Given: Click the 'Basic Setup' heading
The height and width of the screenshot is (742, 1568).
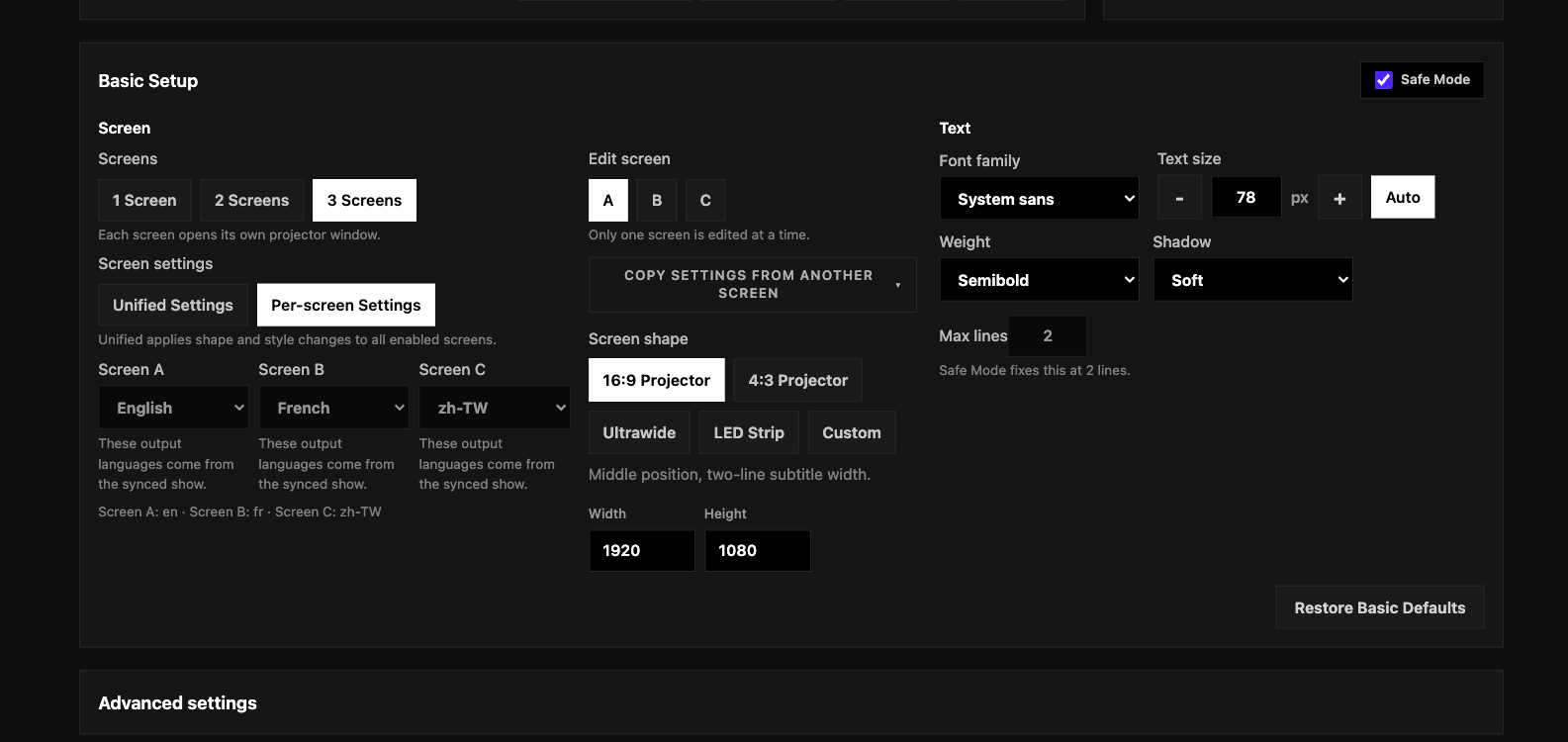Looking at the screenshot, I should pyautogui.click(x=148, y=81).
